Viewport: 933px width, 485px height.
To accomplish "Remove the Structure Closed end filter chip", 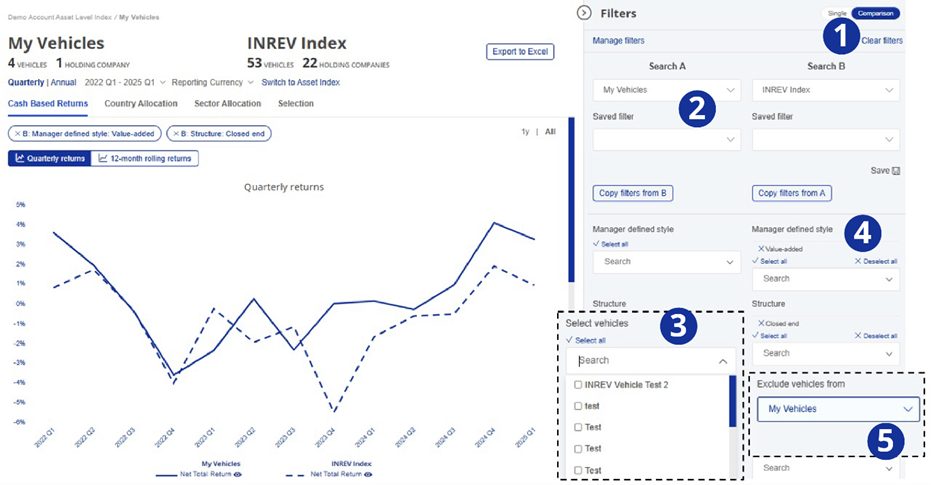I will click(x=176, y=133).
